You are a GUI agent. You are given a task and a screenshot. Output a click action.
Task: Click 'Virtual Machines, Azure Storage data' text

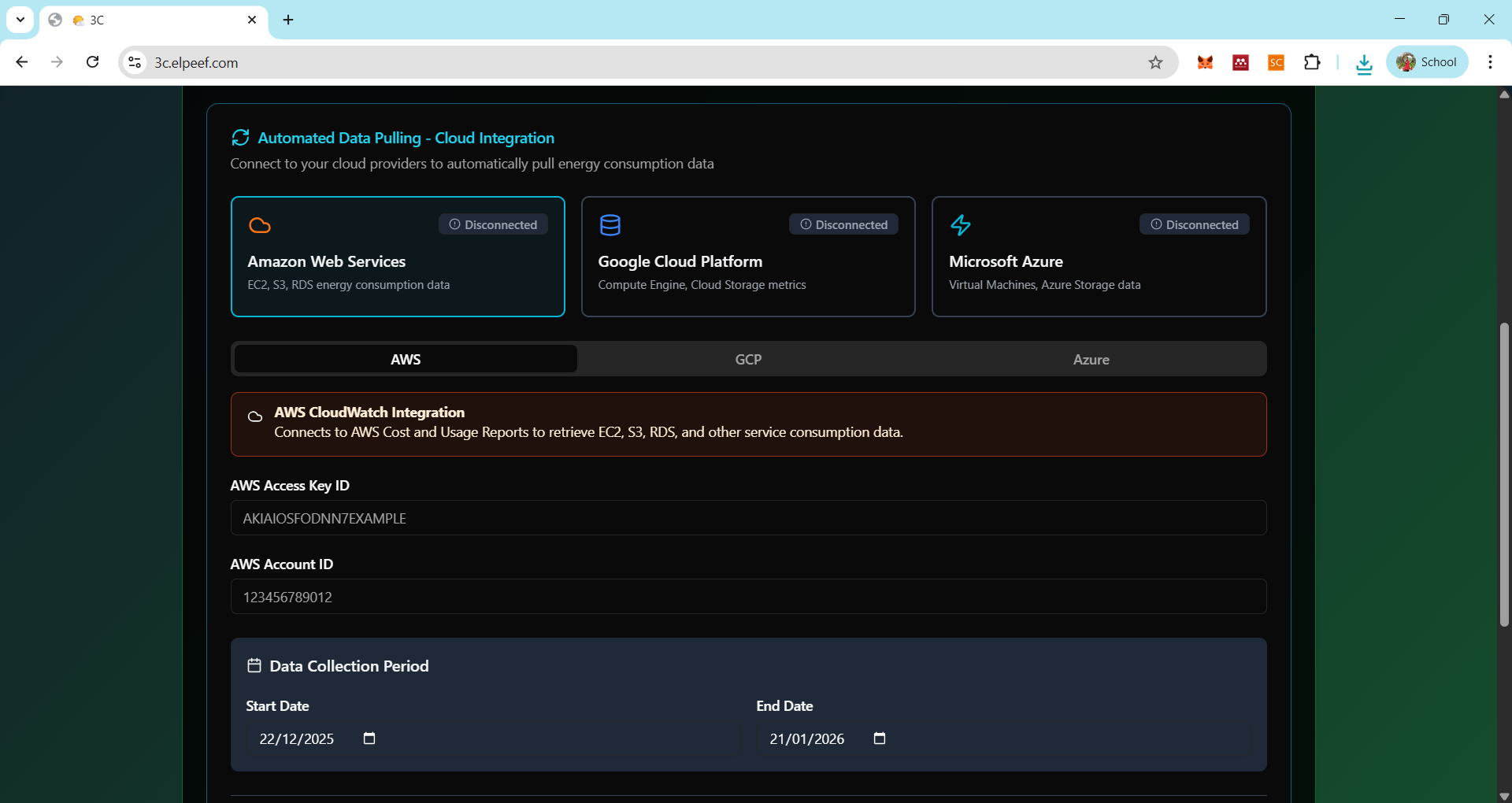click(1045, 285)
